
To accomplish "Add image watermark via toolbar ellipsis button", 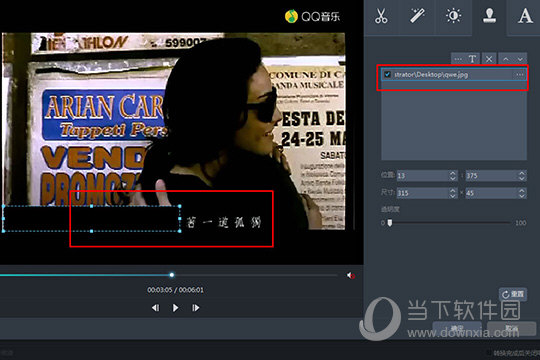I will 458,59.
